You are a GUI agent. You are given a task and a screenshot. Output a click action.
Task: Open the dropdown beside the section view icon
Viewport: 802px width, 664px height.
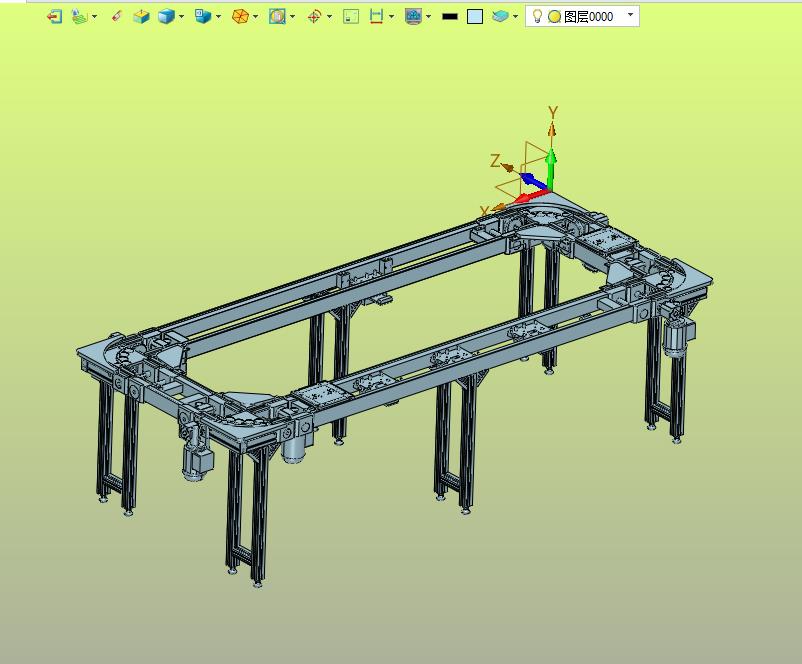(x=293, y=17)
